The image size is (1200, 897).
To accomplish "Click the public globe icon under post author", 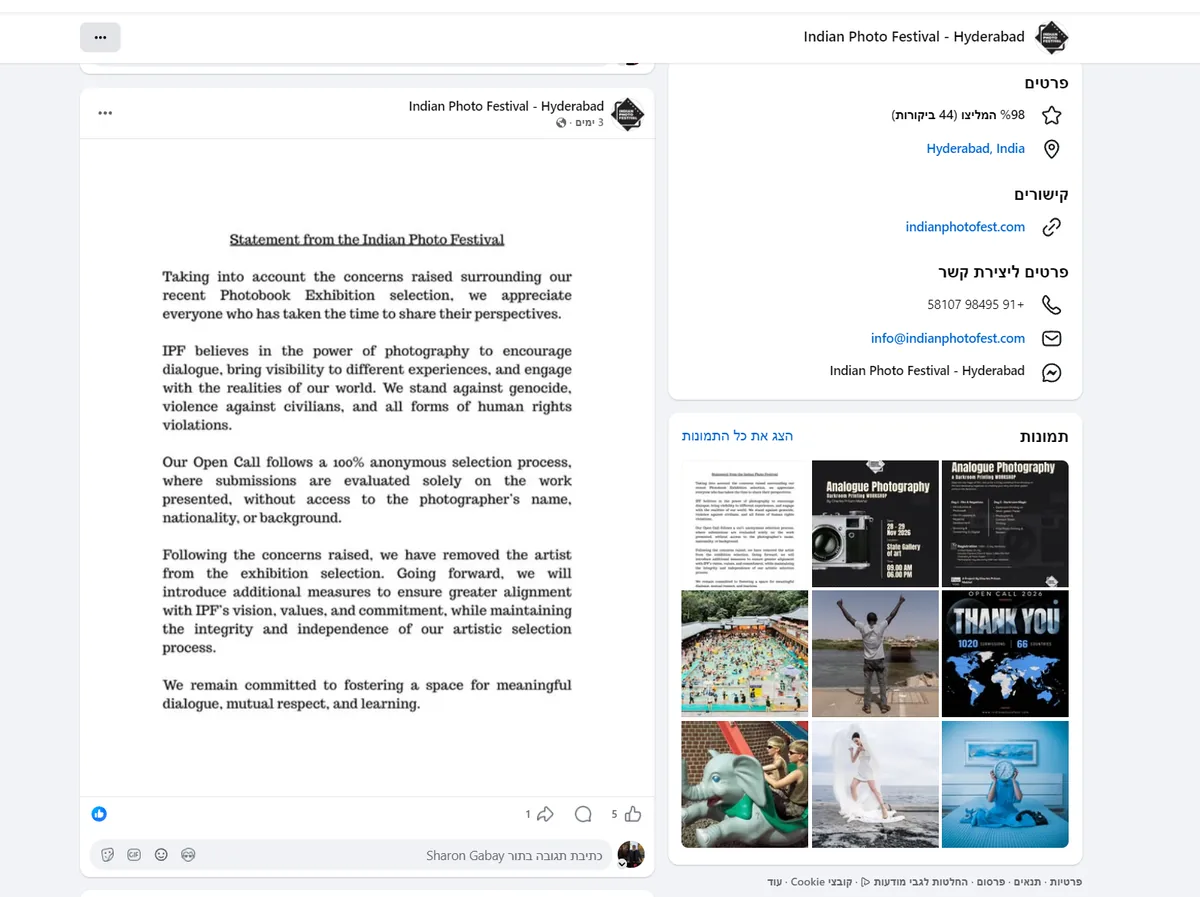I will pos(561,123).
